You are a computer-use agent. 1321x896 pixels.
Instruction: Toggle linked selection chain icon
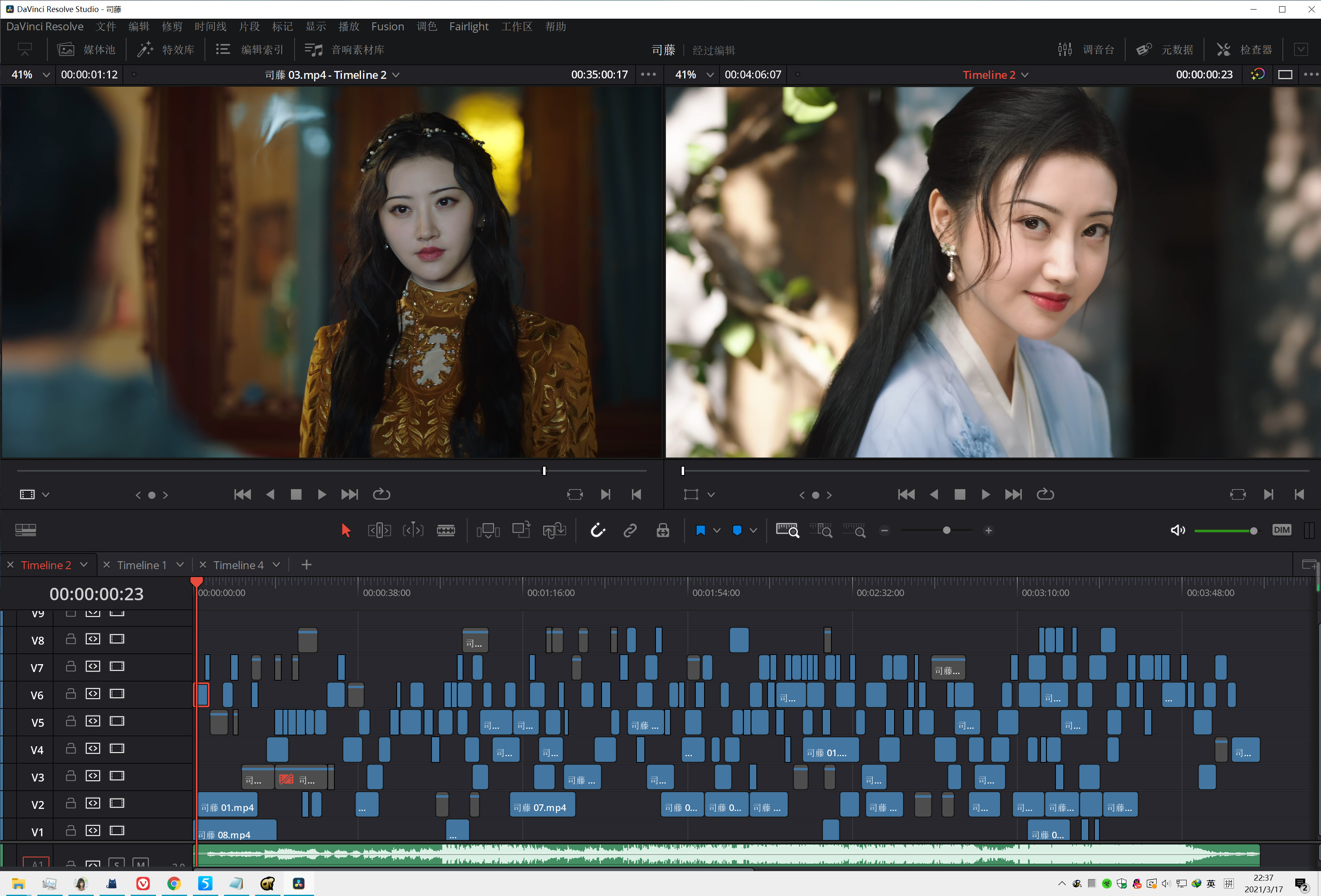pyautogui.click(x=630, y=530)
